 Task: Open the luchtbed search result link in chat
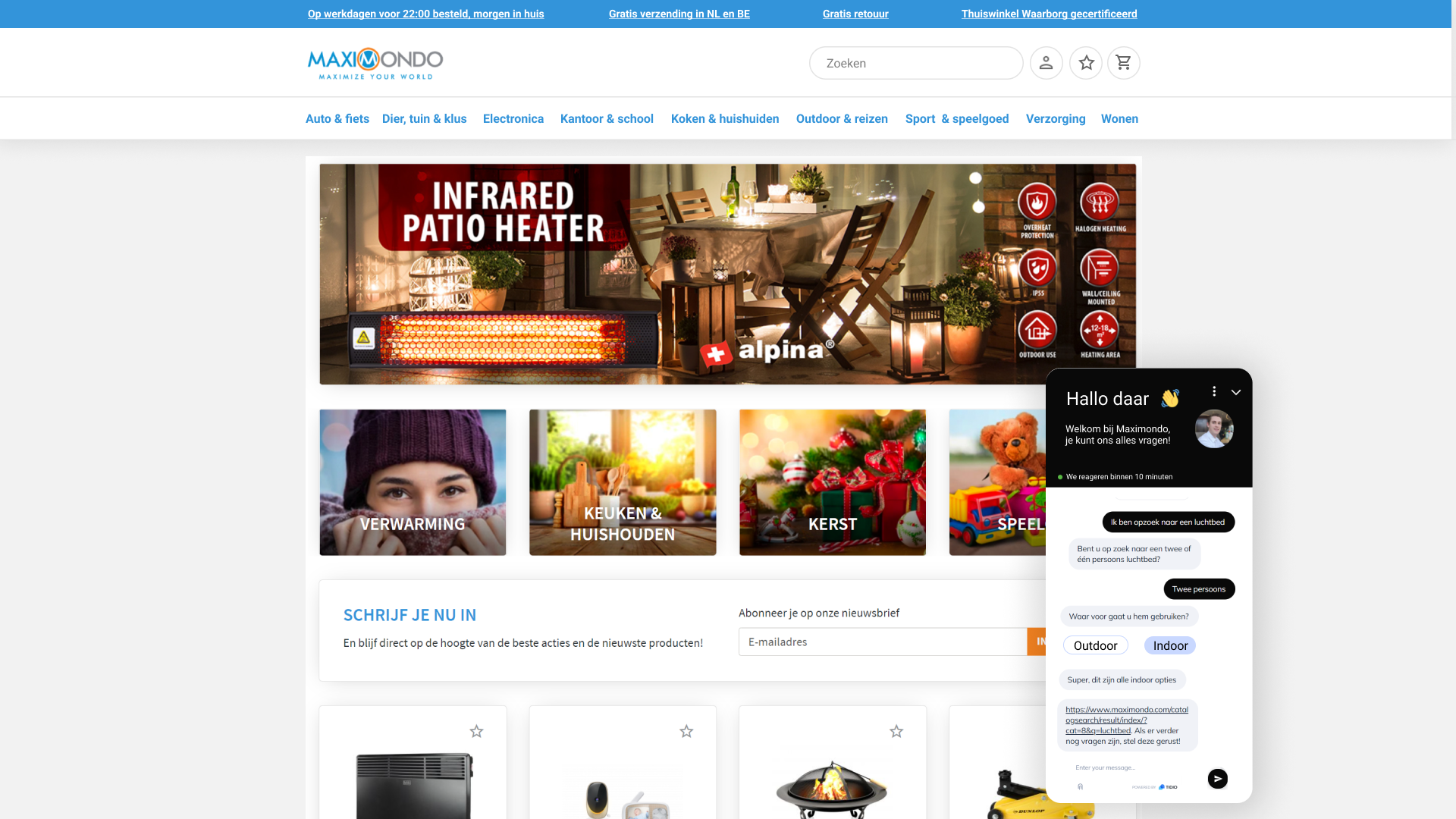click(x=1126, y=720)
